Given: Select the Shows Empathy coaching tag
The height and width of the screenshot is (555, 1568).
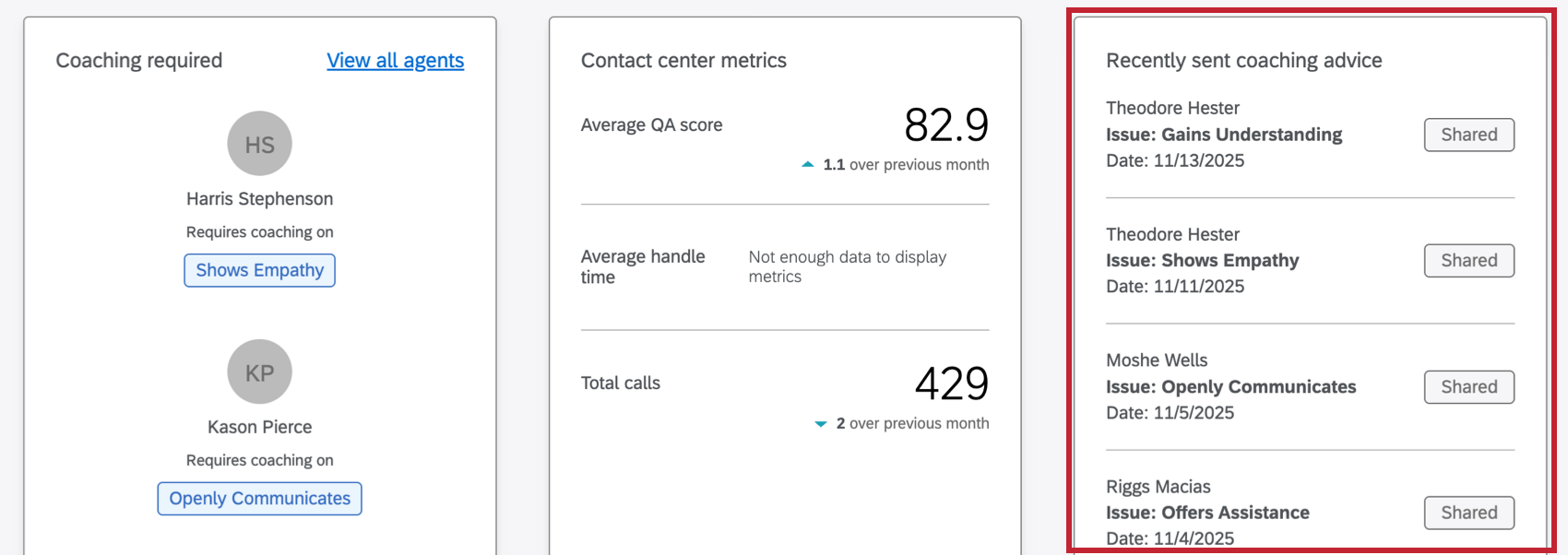Looking at the screenshot, I should click(259, 269).
